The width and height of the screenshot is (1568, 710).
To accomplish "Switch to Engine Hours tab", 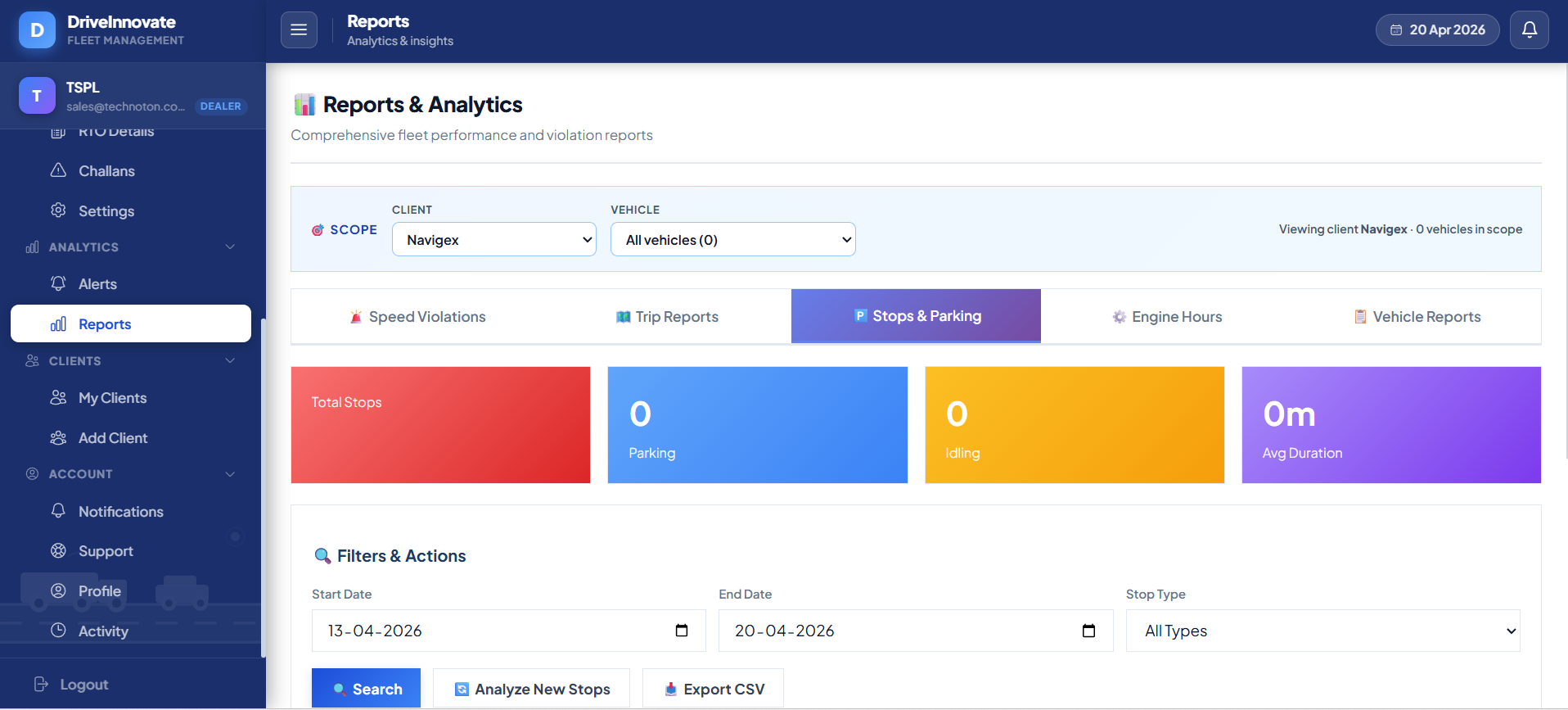I will click(x=1167, y=317).
